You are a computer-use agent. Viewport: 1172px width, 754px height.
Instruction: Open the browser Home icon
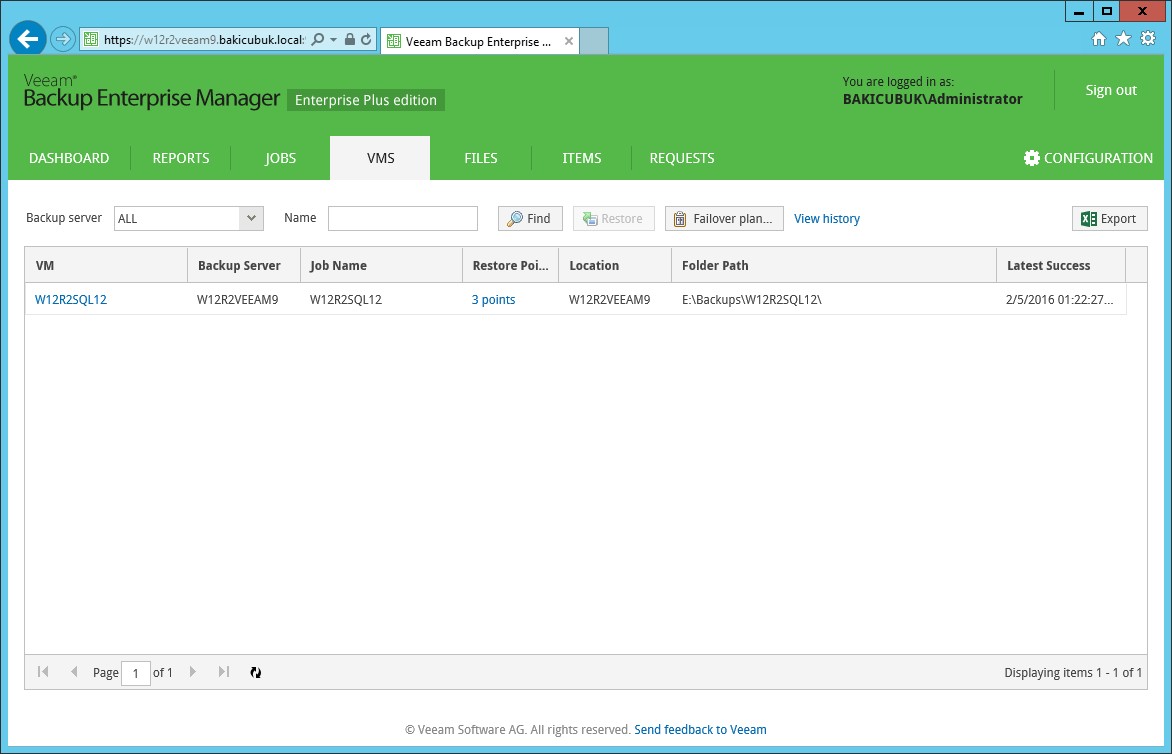[1099, 39]
